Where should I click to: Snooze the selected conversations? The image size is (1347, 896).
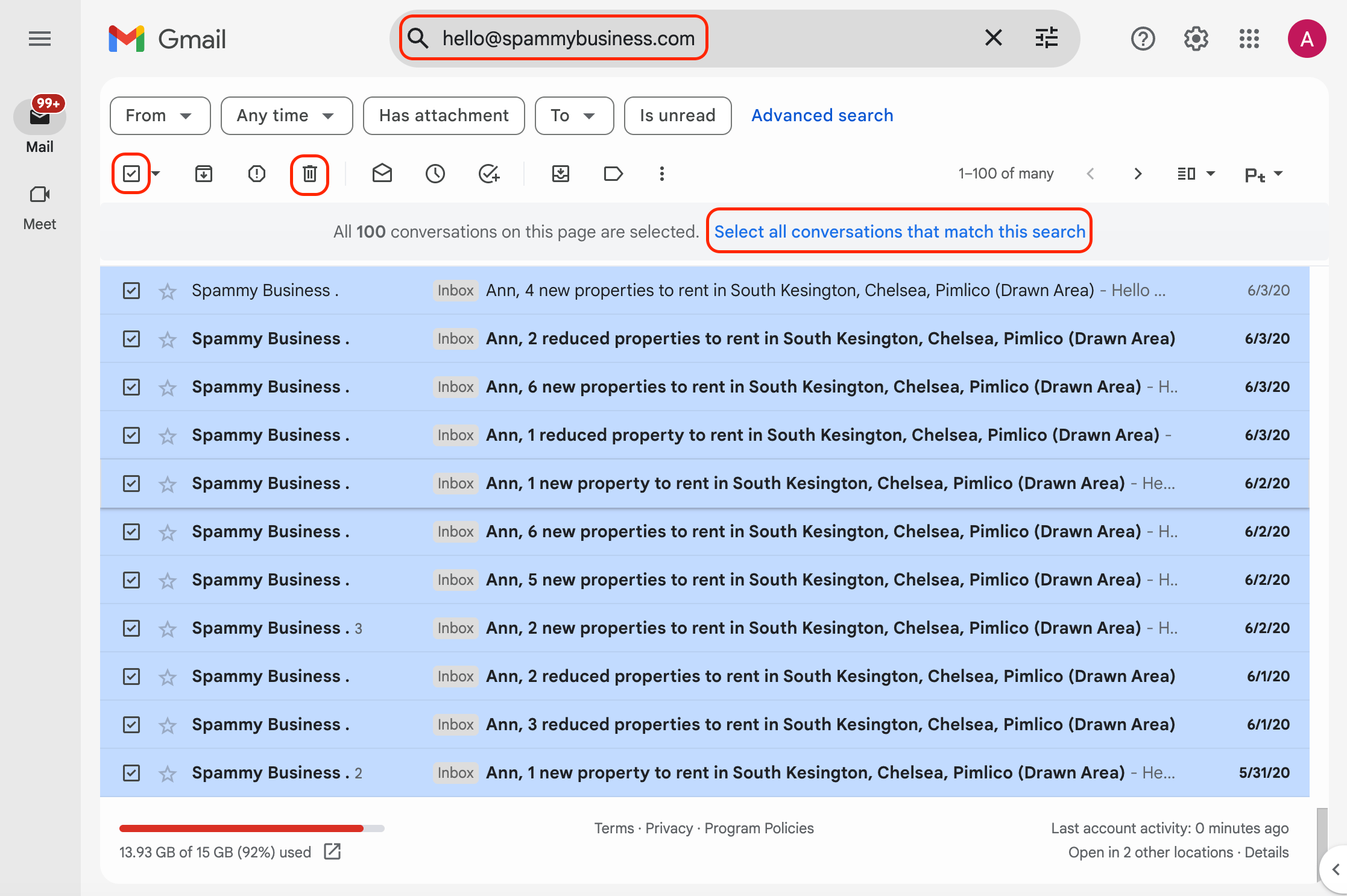[x=435, y=174]
